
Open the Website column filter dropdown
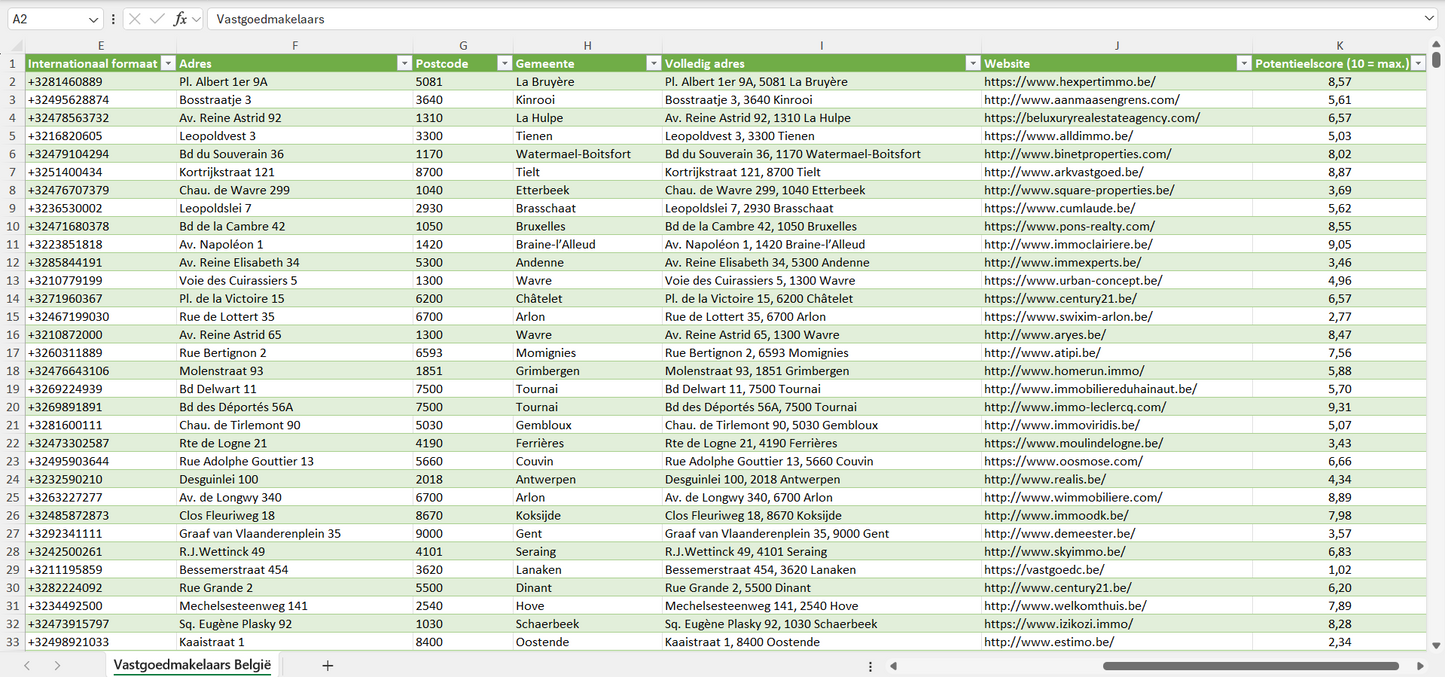1243,63
